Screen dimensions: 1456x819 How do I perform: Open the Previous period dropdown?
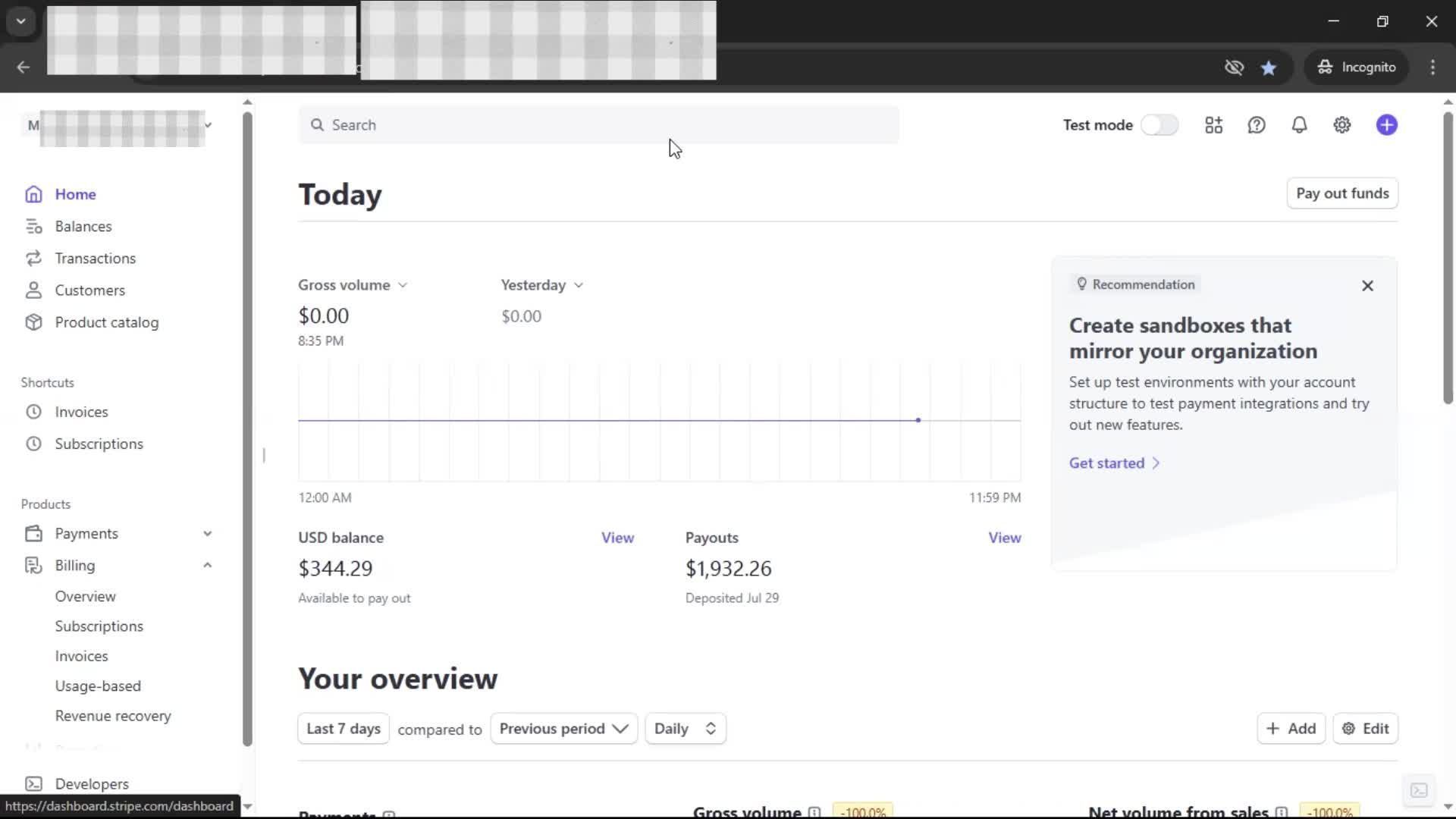point(563,729)
